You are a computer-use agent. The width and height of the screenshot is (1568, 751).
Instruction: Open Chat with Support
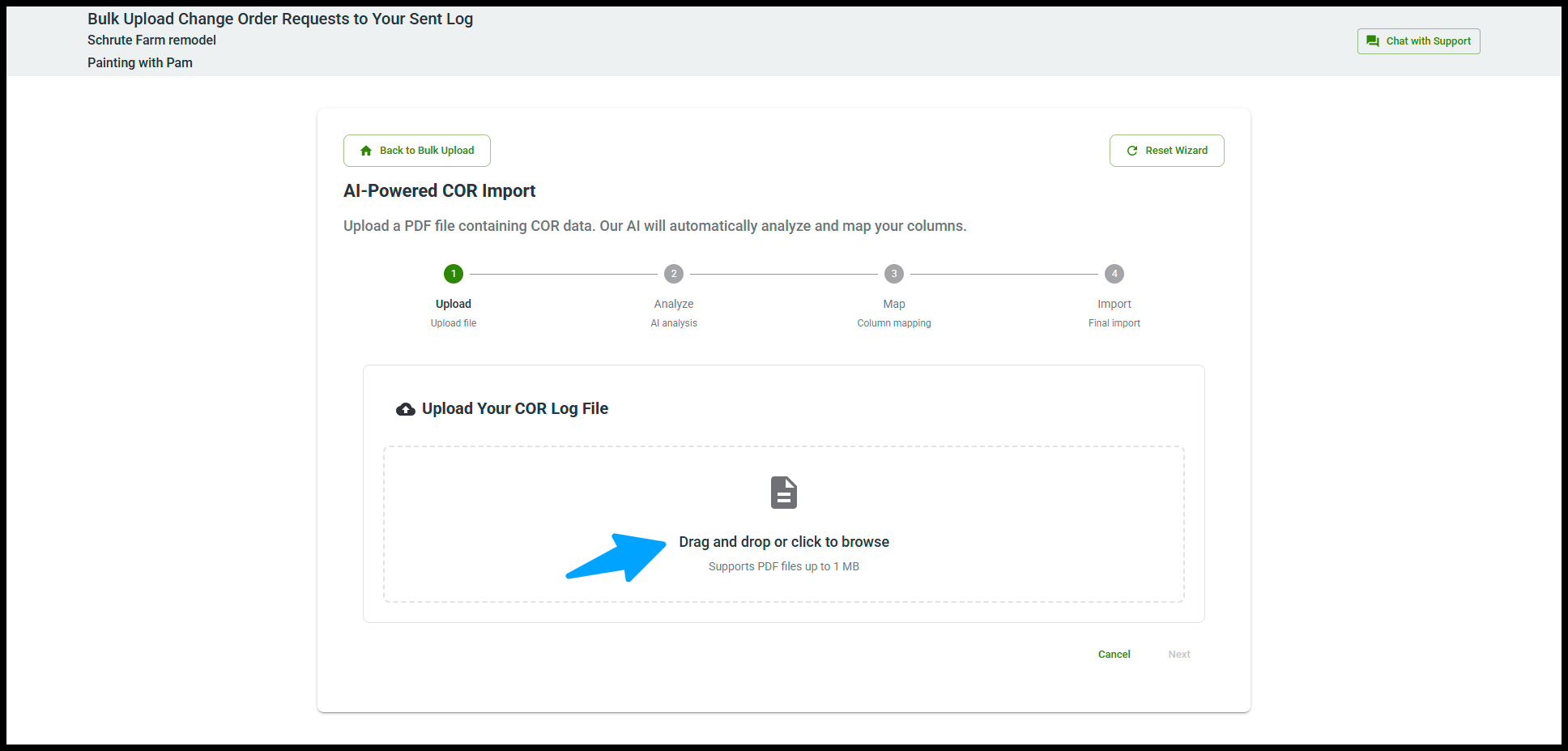pos(1418,41)
